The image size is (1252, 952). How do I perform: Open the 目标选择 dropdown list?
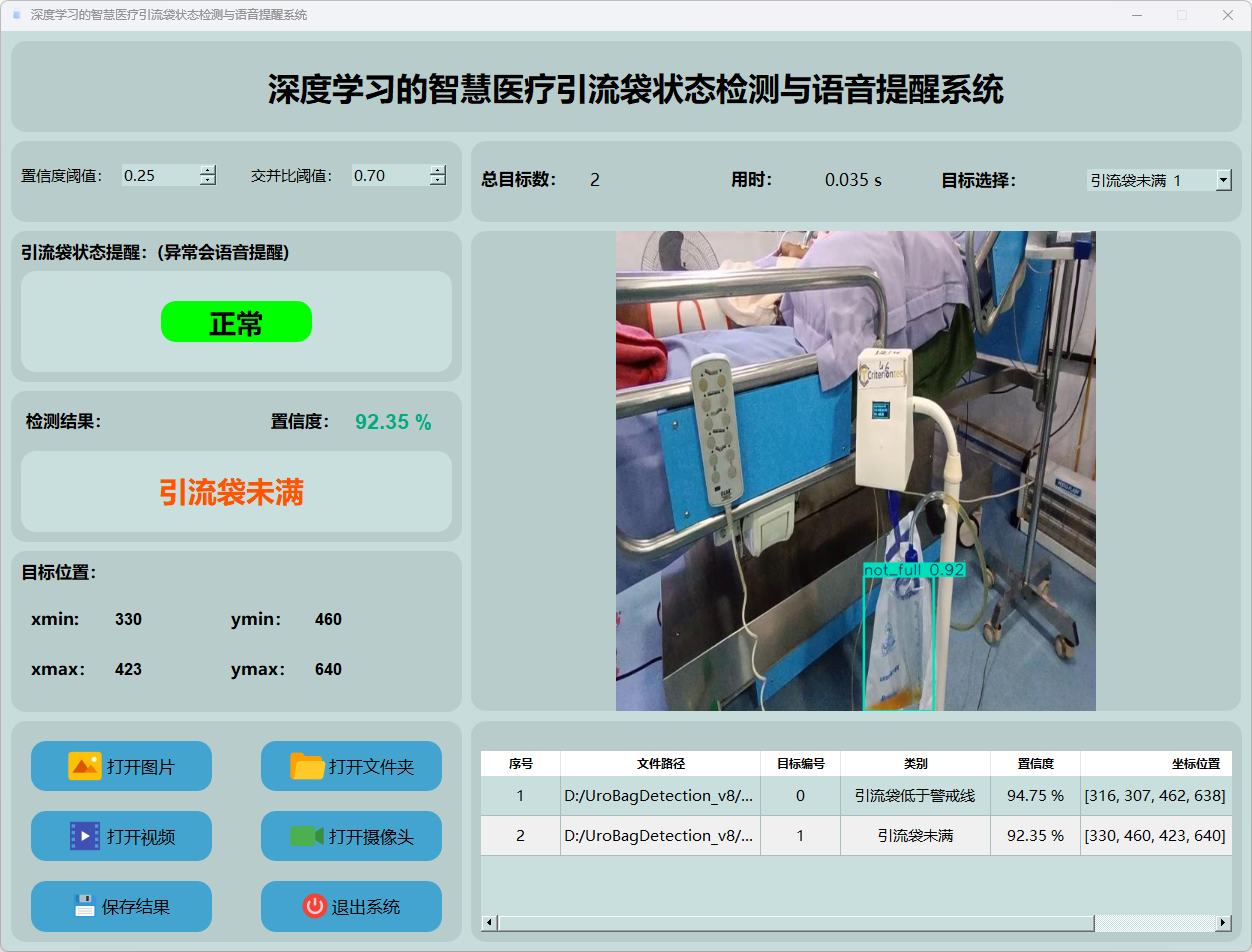1223,180
